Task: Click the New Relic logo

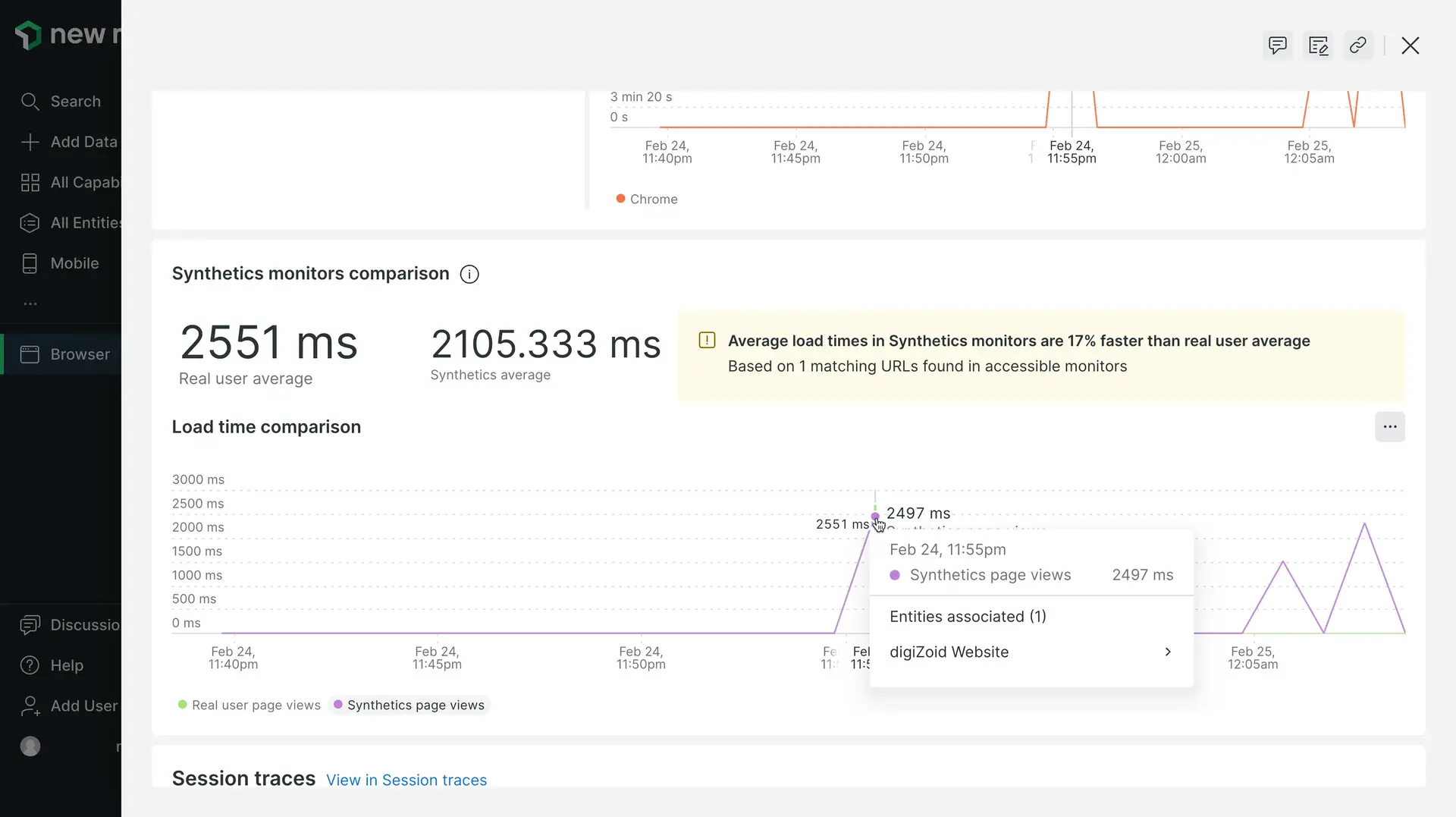Action: [29, 35]
